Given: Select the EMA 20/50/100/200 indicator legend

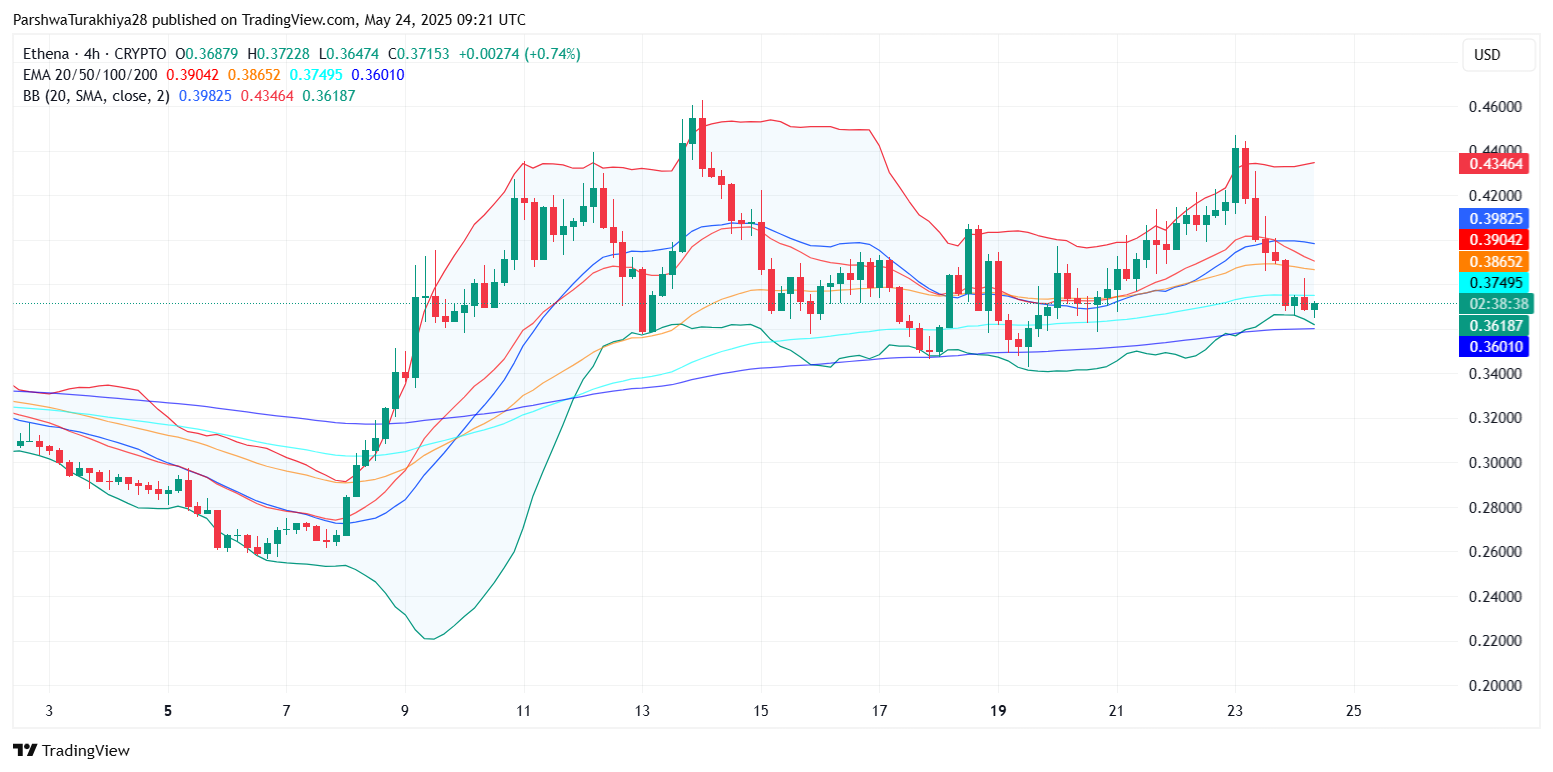Looking at the screenshot, I should 88,75.
